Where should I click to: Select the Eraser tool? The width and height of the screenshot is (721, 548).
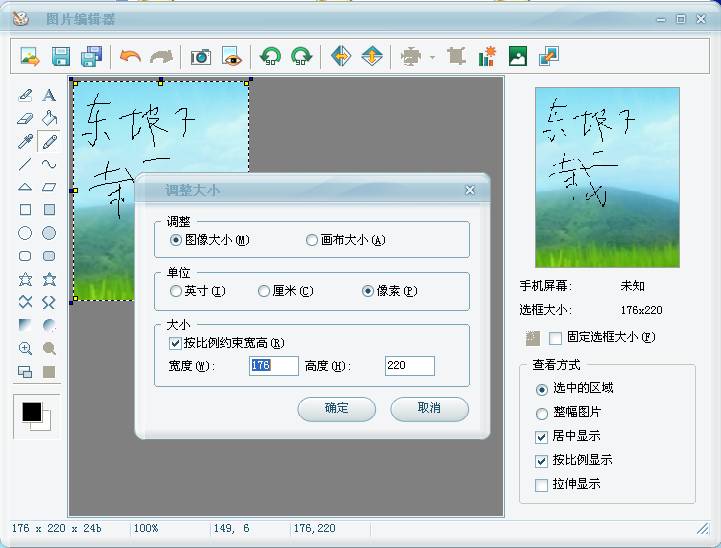[x=25, y=119]
